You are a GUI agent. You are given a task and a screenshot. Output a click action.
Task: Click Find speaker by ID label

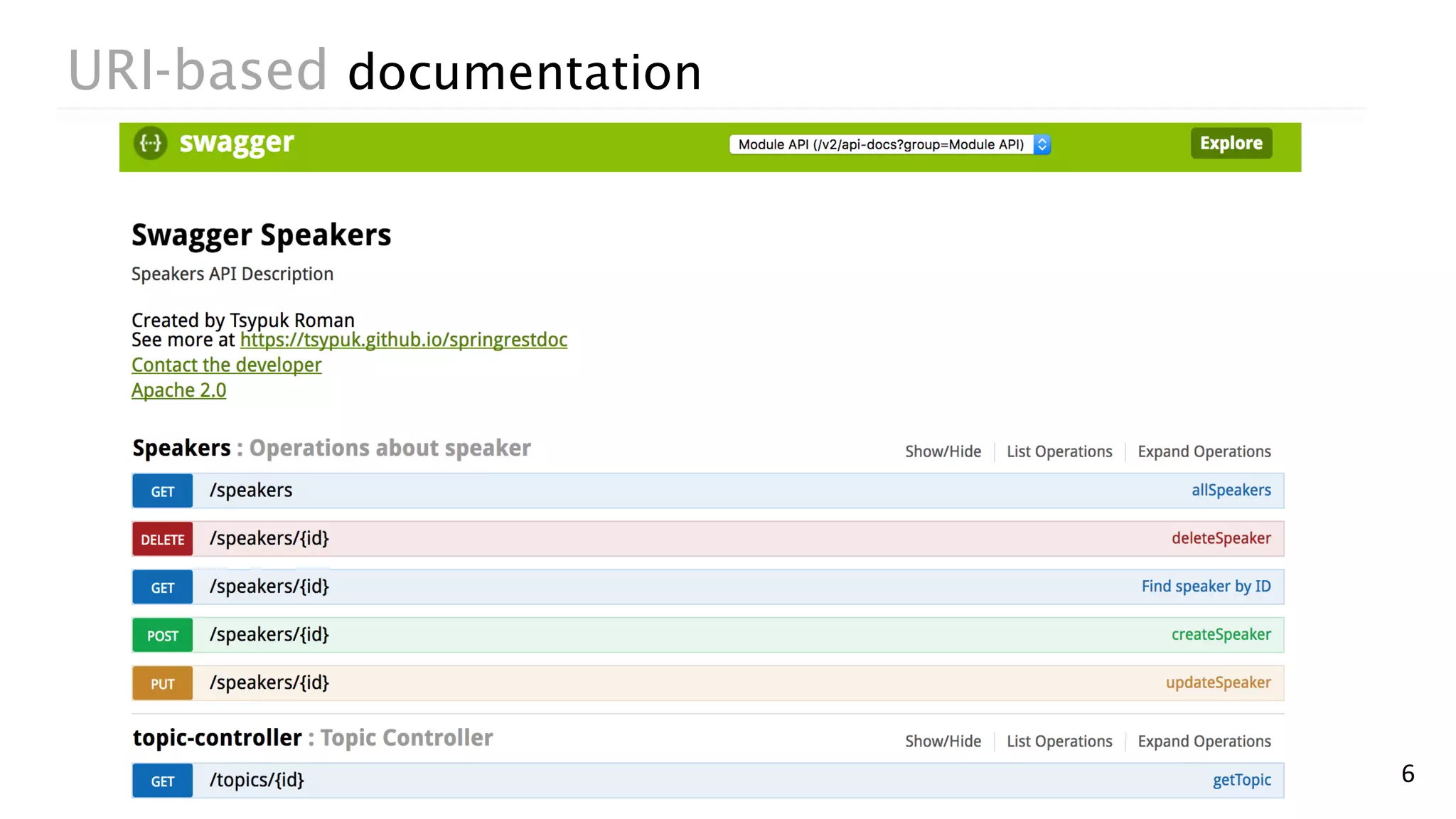(x=1206, y=587)
